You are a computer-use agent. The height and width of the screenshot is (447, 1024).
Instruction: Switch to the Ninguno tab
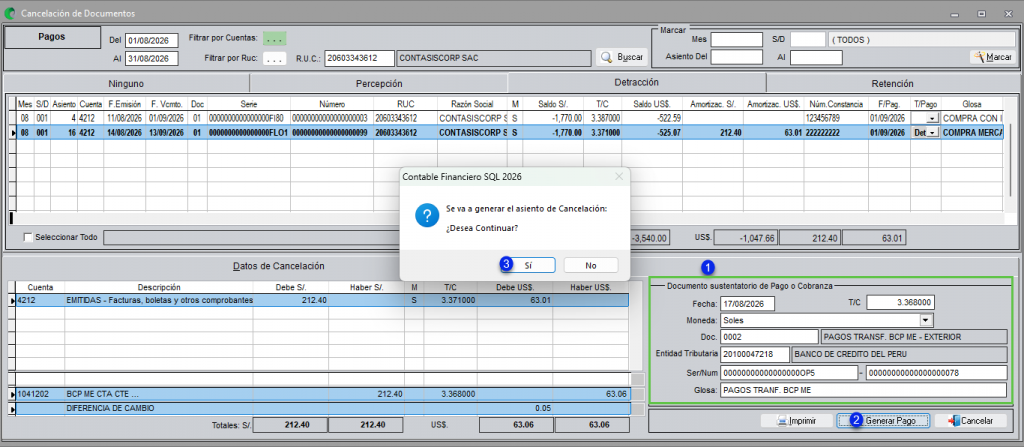(x=127, y=84)
